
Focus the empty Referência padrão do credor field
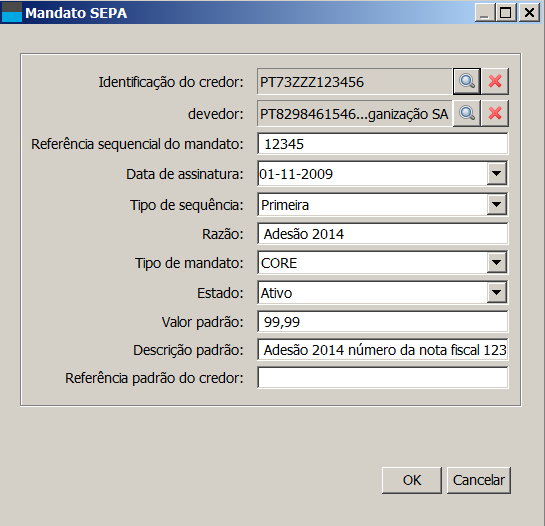(383, 378)
